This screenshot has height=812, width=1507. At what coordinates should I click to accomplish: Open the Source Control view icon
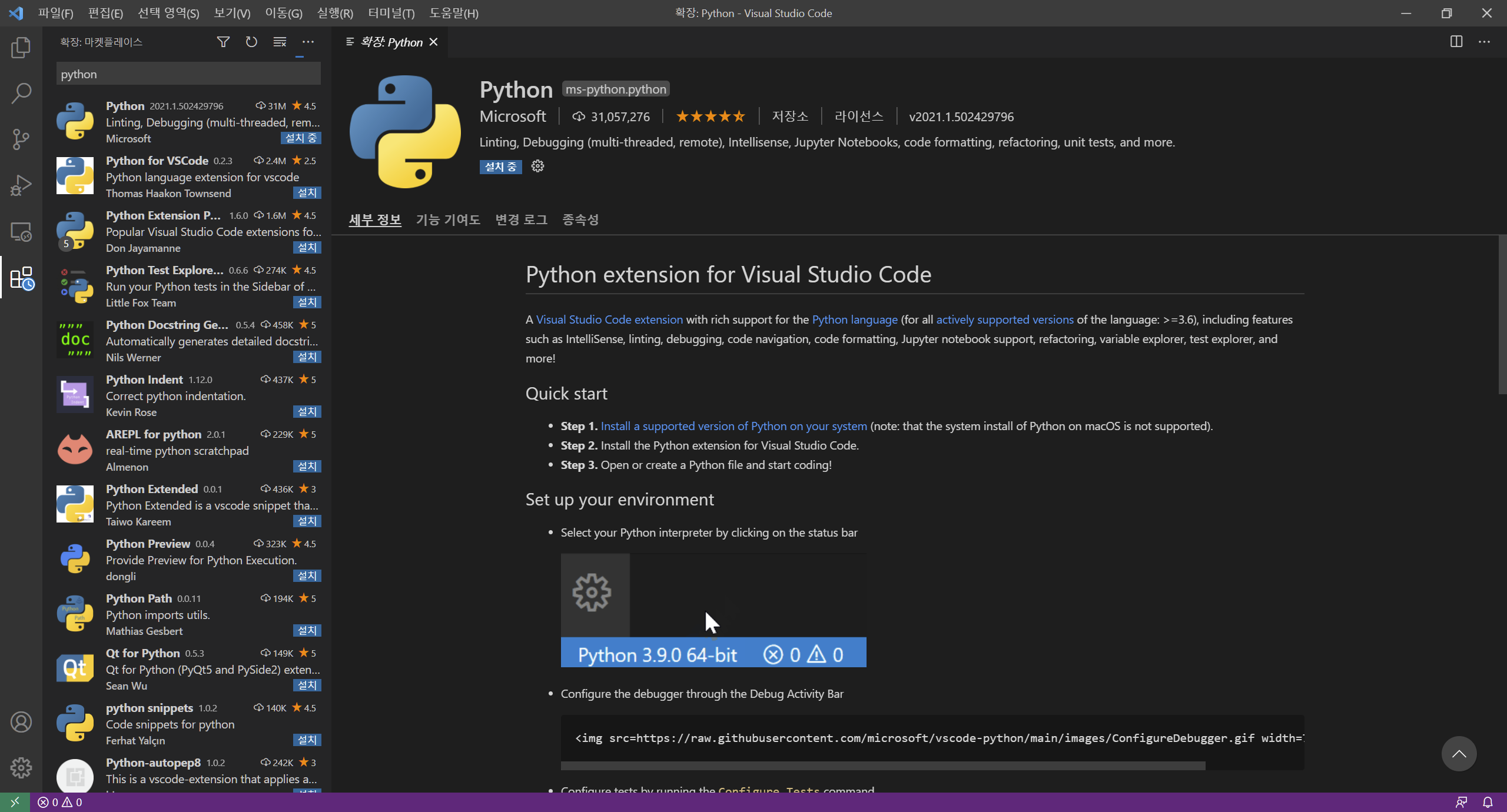tap(21, 139)
